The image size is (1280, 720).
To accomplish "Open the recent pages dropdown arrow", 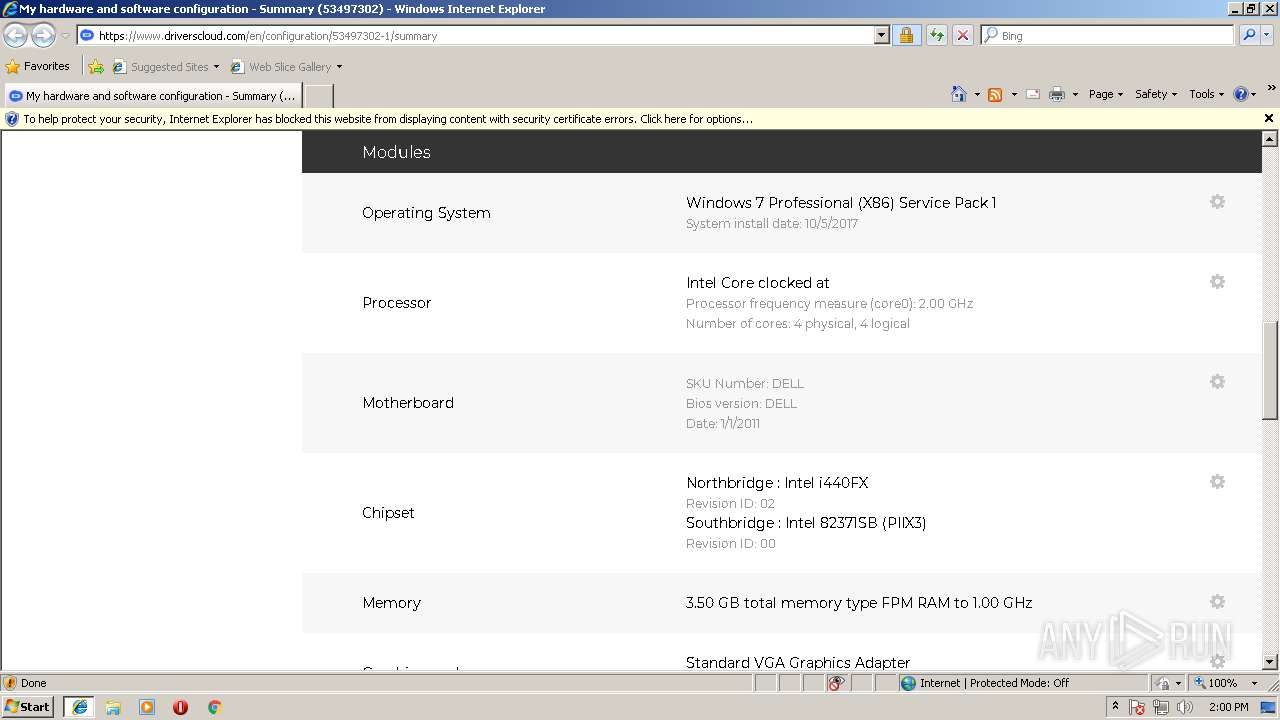I will [65, 36].
